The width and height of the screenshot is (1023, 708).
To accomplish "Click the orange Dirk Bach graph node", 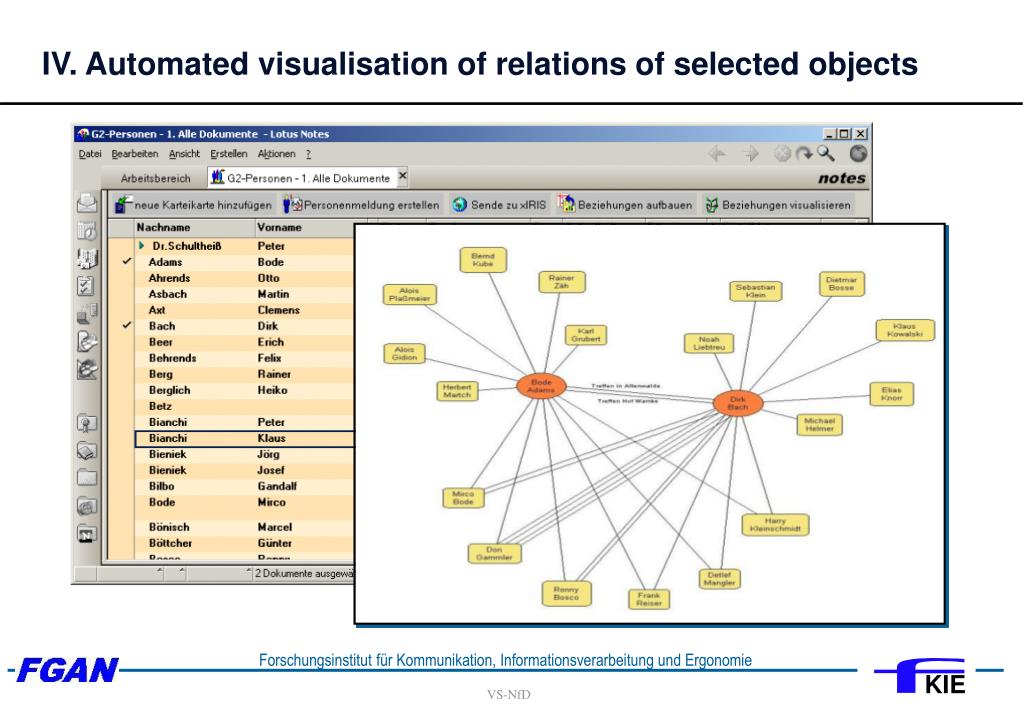I will [737, 403].
